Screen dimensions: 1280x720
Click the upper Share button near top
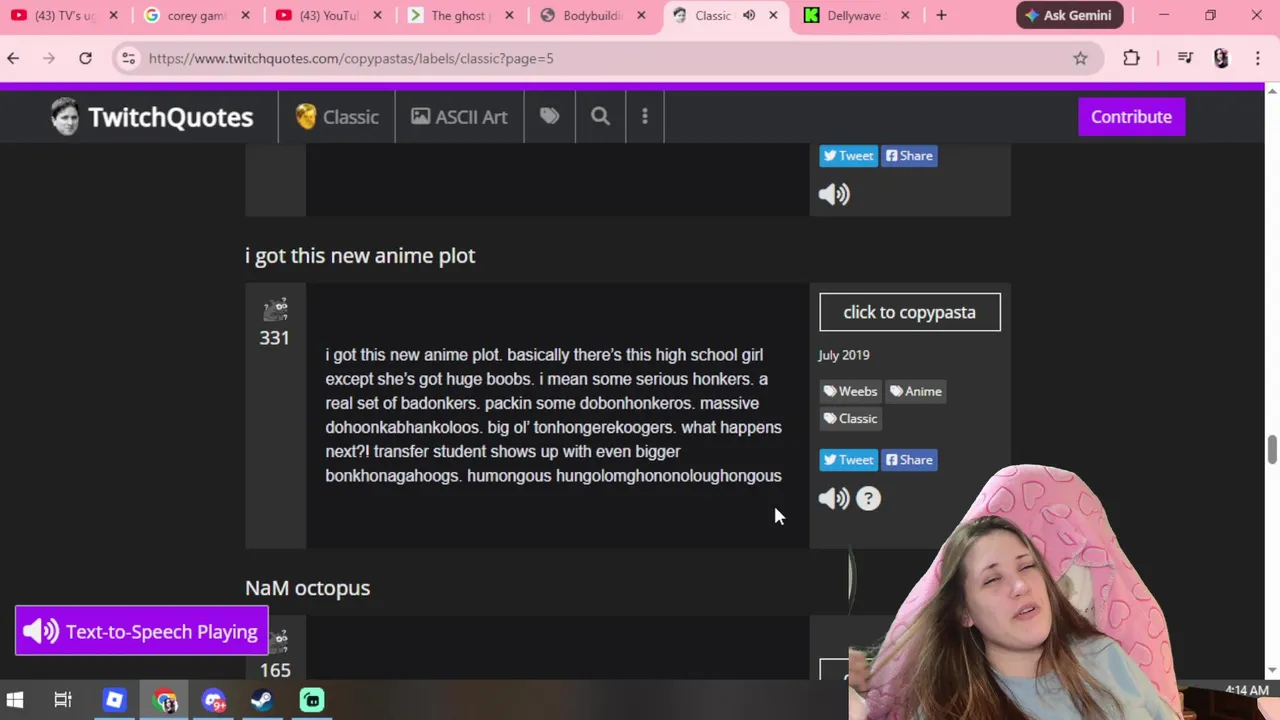[909, 155]
